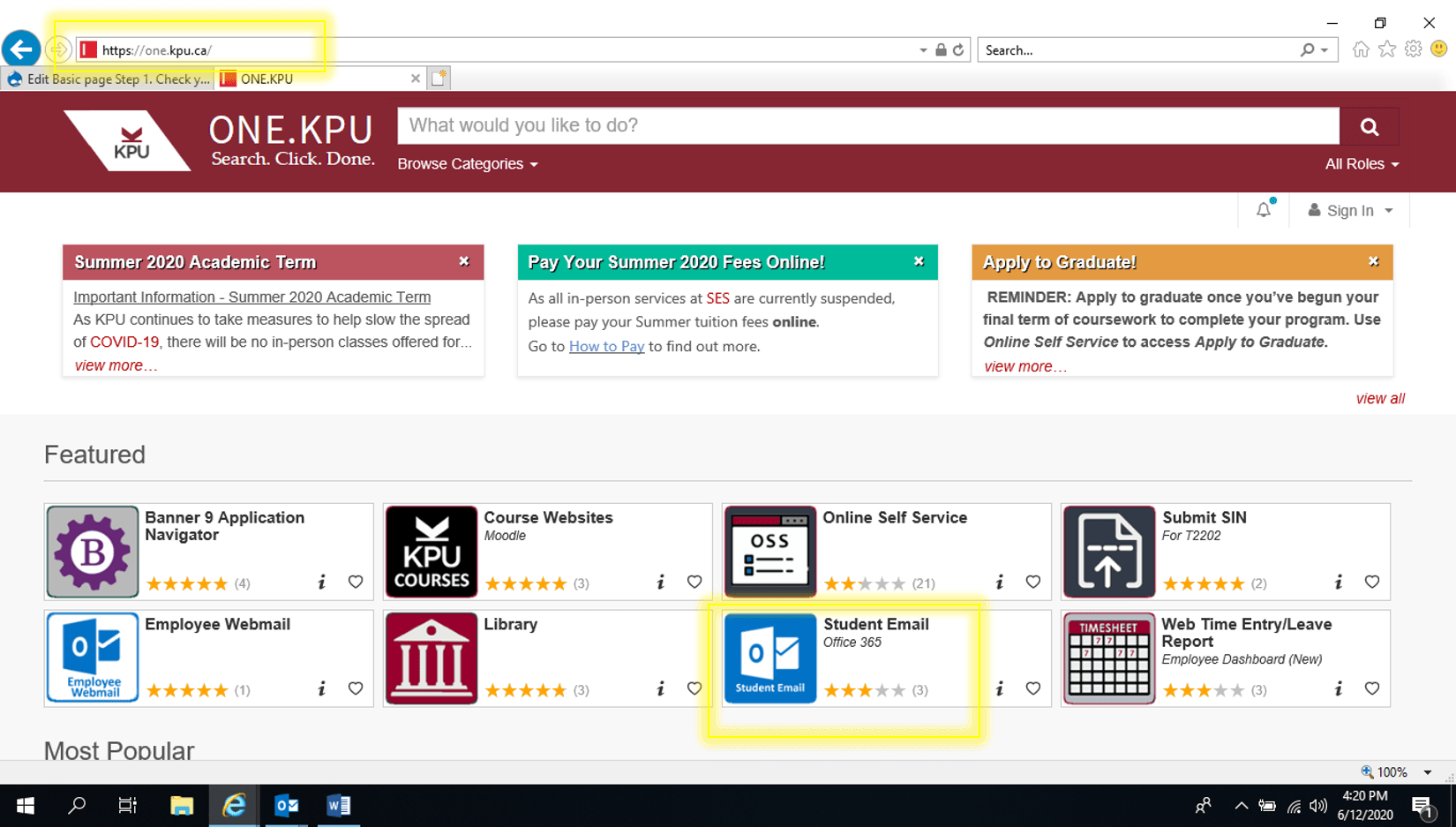Open the Submit SIN document icon
Image resolution: width=1456 pixels, height=827 pixels.
click(x=1108, y=551)
